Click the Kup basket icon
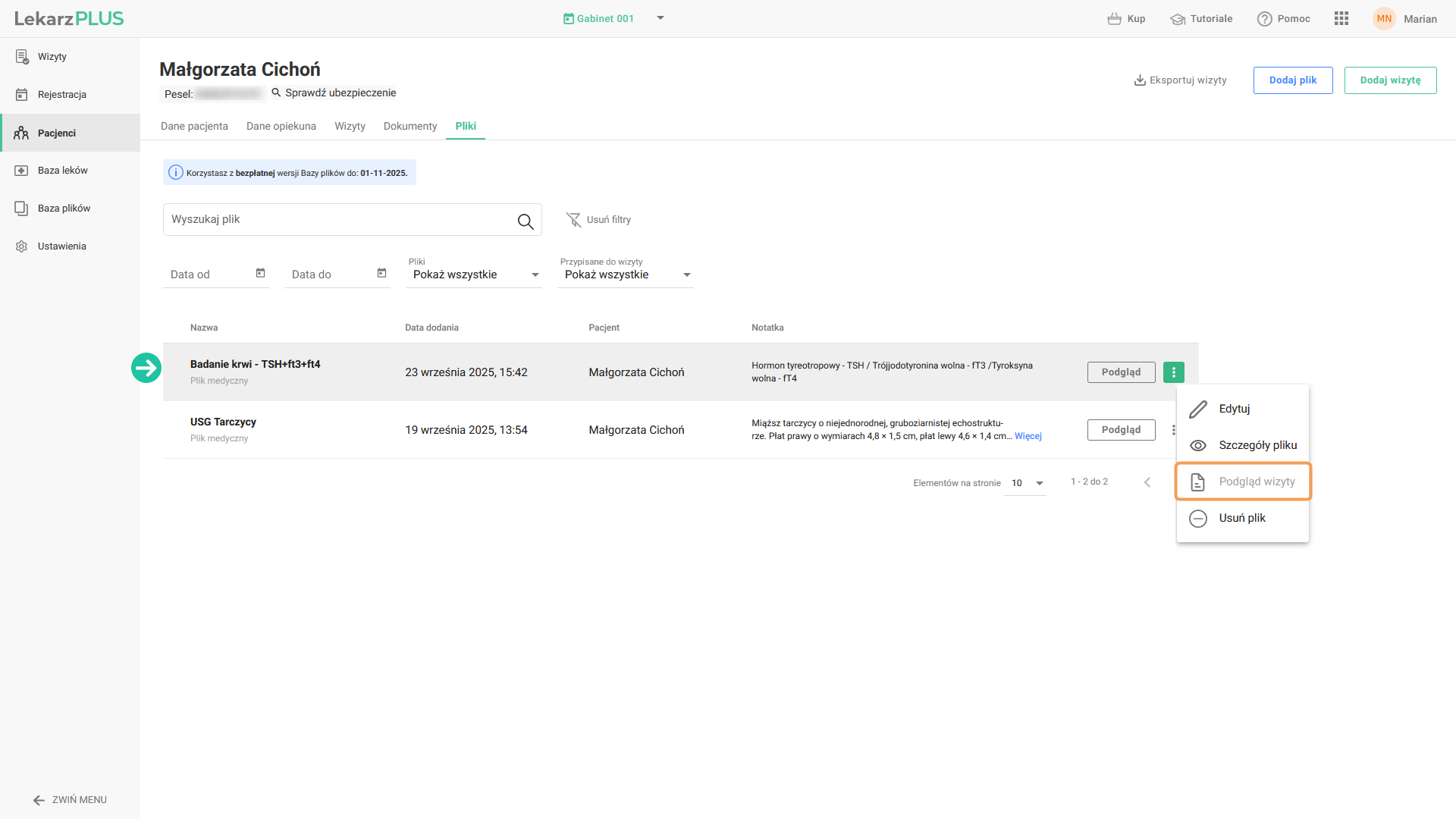 pyautogui.click(x=1113, y=19)
